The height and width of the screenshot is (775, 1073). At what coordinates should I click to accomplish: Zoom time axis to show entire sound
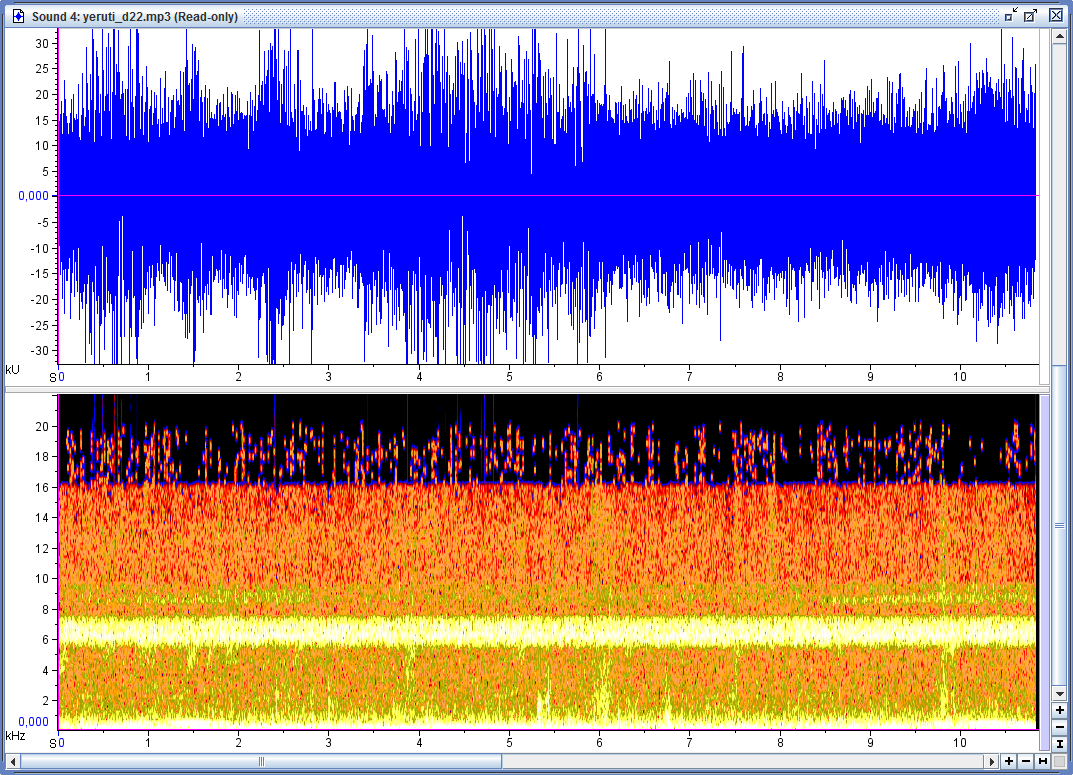point(1043,762)
